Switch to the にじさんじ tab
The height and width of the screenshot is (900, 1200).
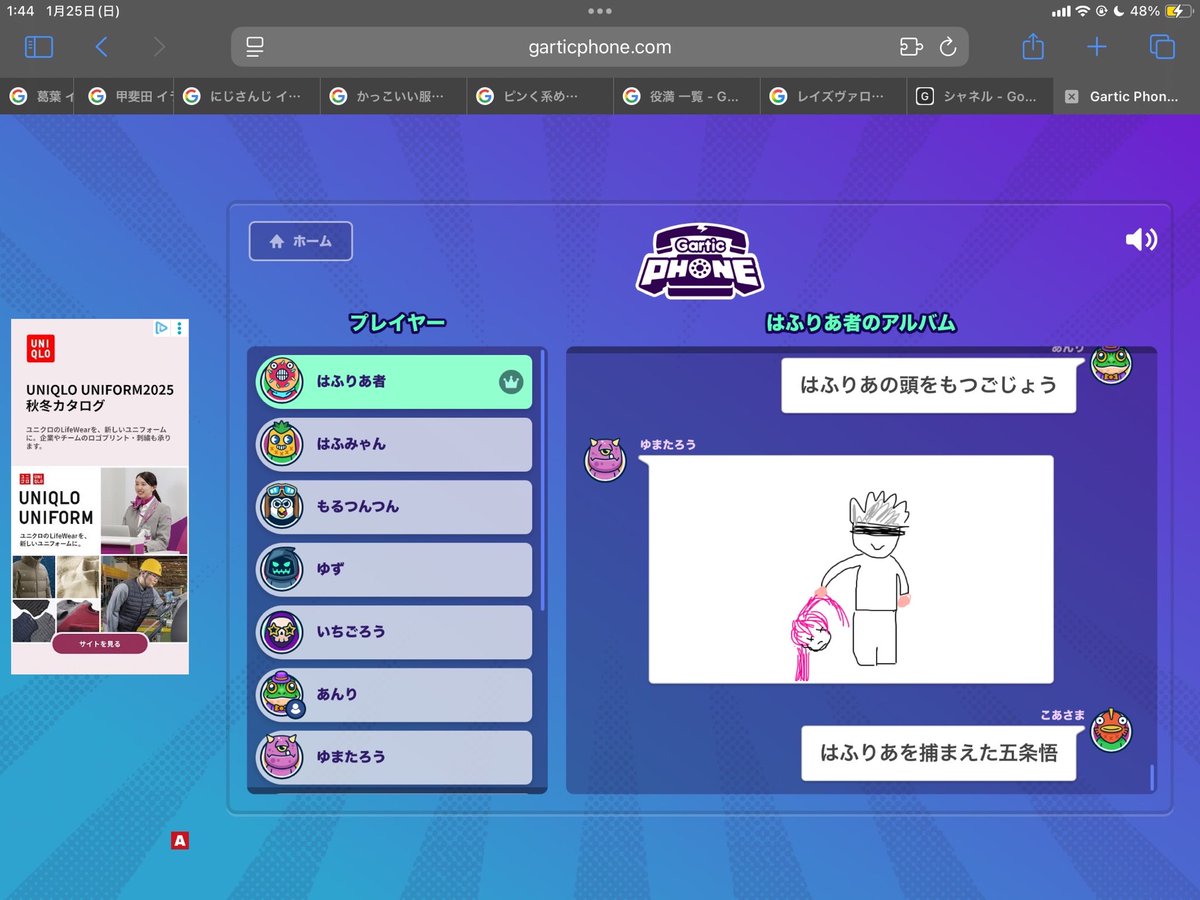[247, 96]
